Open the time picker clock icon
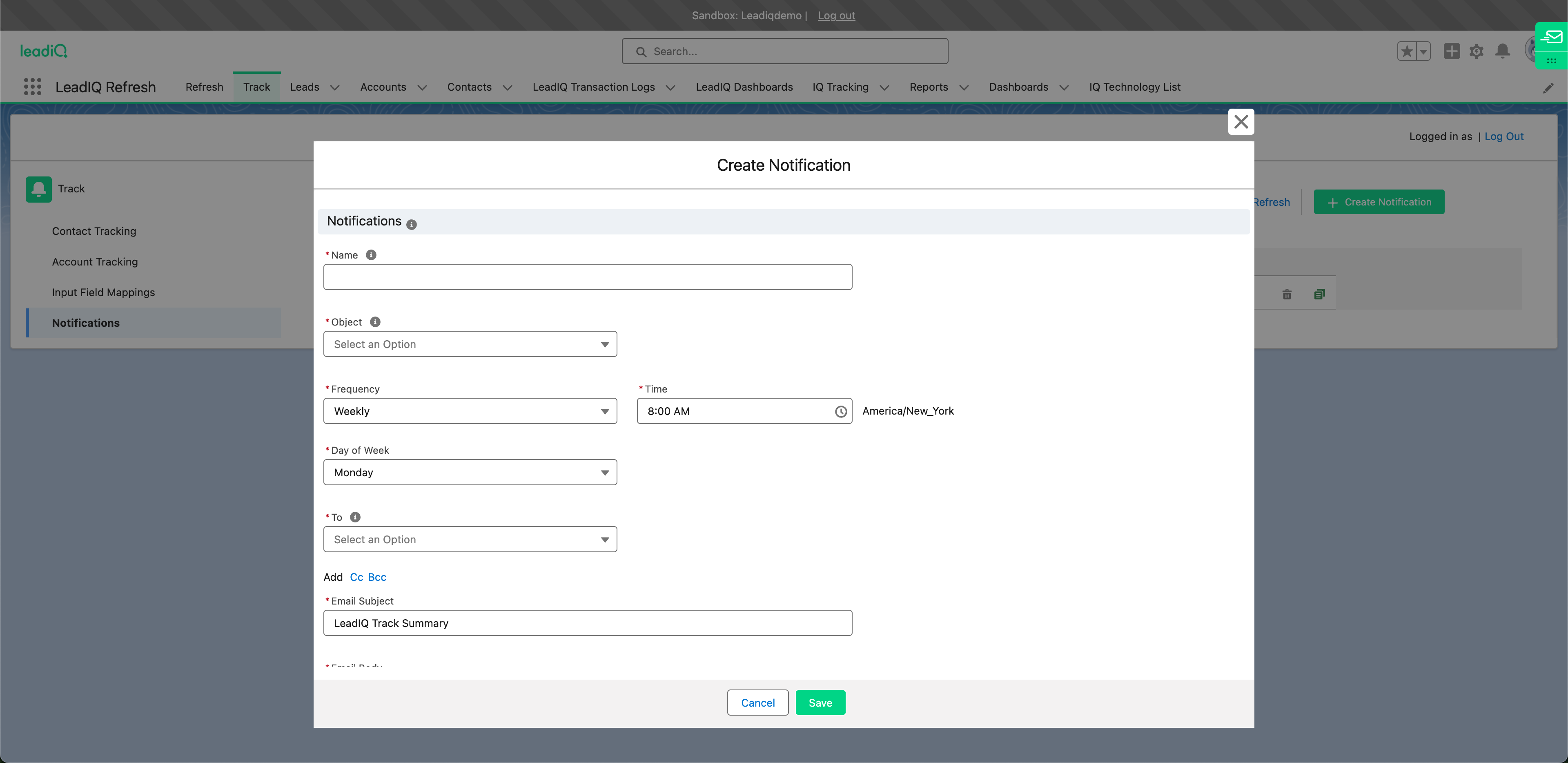The image size is (1568, 763). pos(841,412)
